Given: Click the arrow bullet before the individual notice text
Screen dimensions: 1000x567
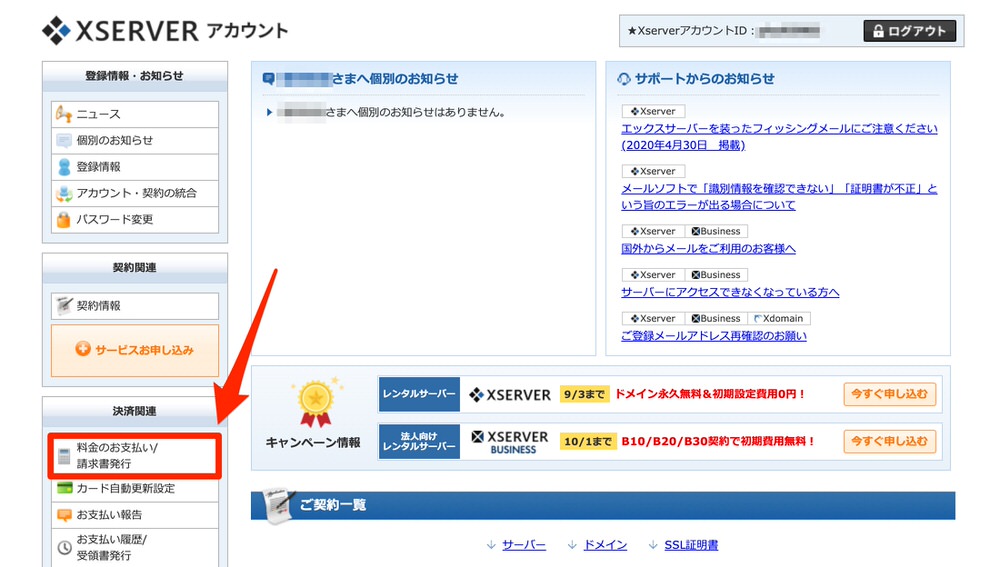Looking at the screenshot, I should point(269,112).
